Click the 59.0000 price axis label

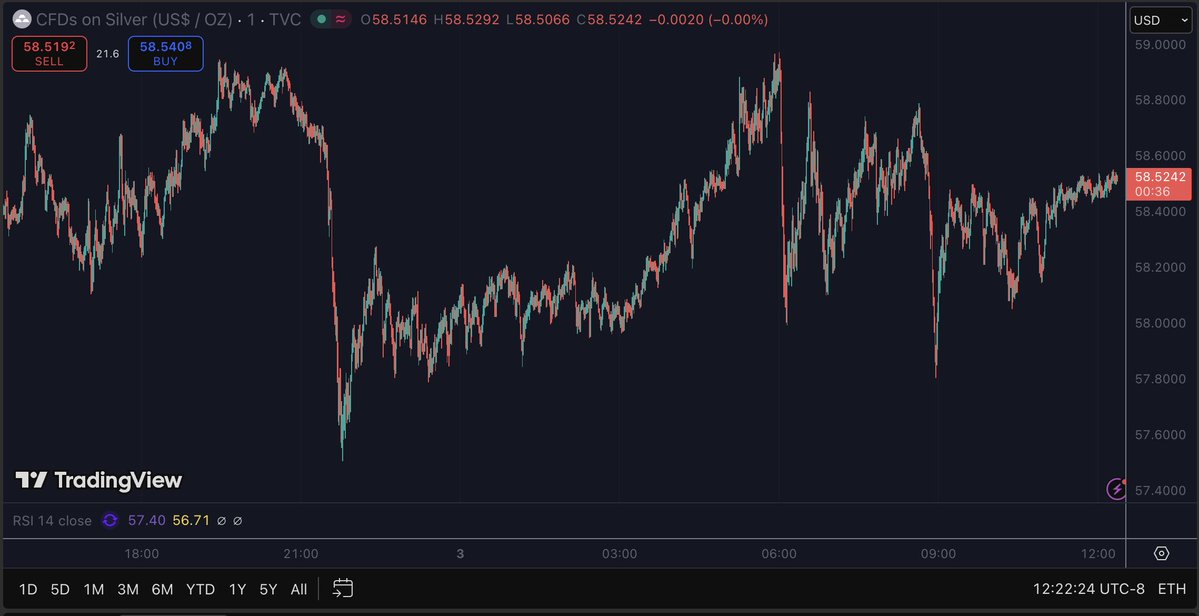point(1160,45)
